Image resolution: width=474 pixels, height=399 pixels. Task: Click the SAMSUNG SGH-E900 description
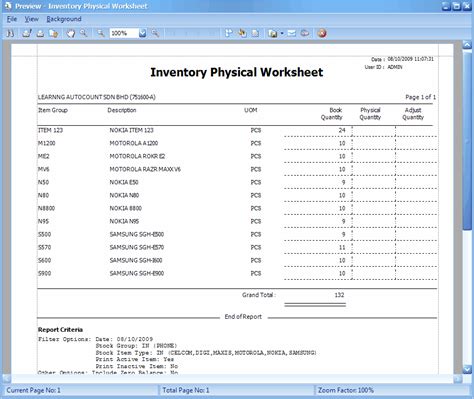[137, 273]
